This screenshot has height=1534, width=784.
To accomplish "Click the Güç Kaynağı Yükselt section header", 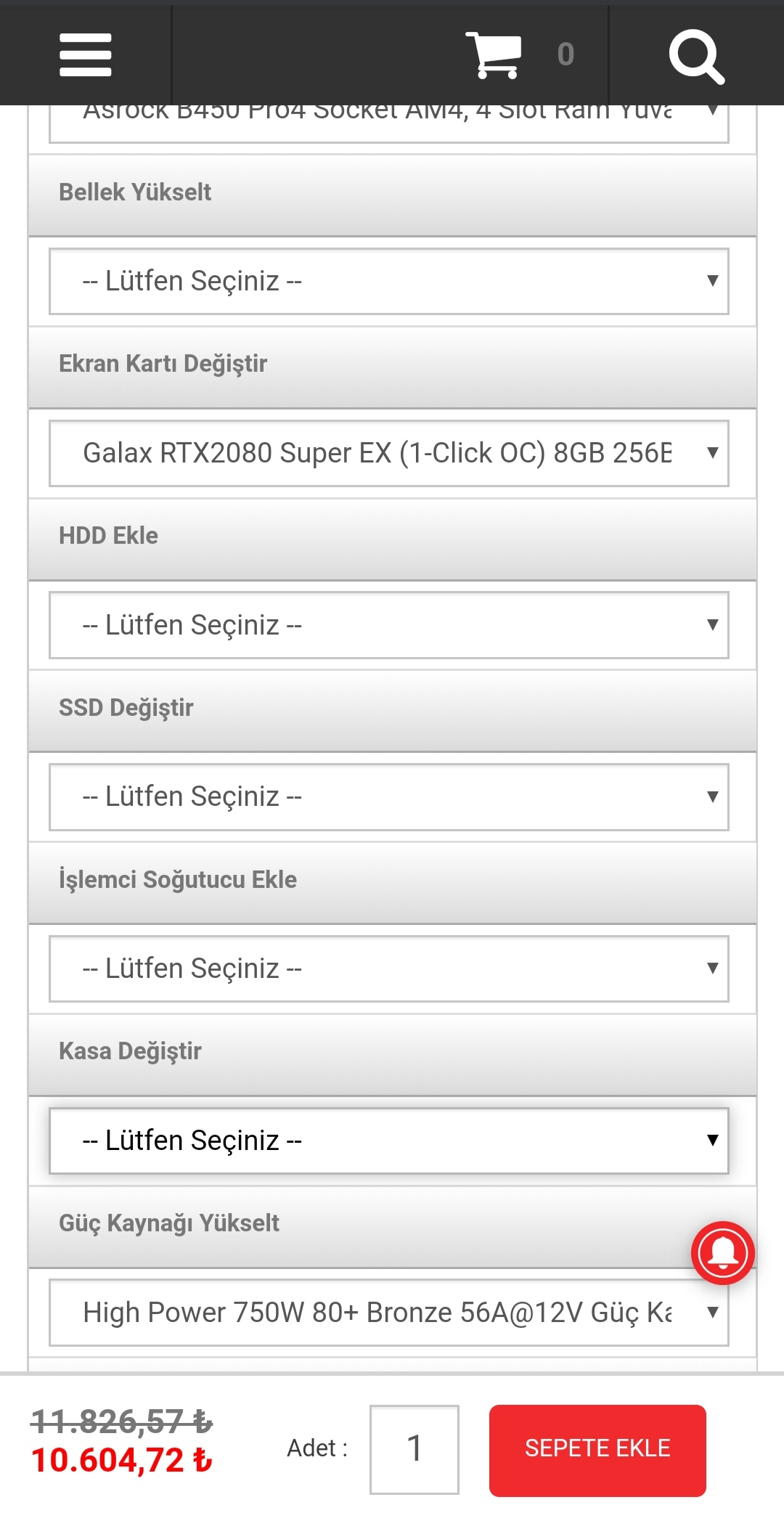I will (169, 1223).
